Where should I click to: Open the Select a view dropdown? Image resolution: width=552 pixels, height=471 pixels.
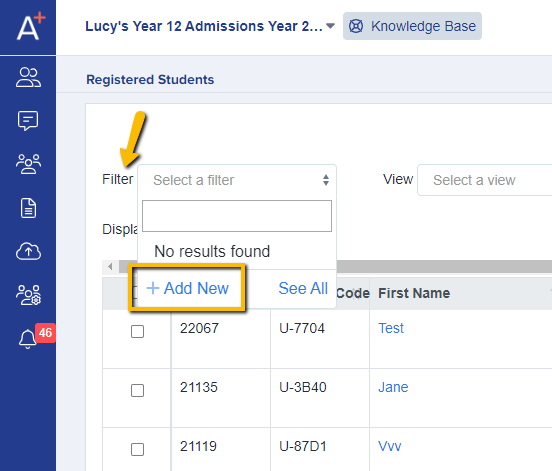(484, 180)
